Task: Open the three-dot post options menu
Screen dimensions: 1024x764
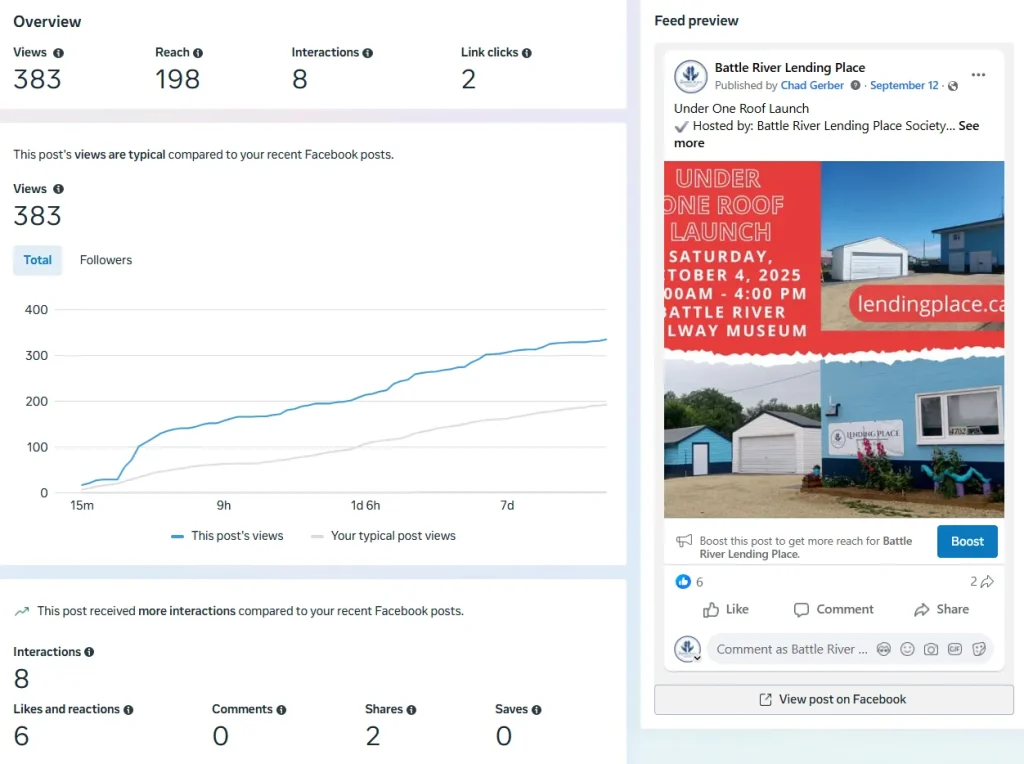Action: pyautogui.click(x=978, y=75)
